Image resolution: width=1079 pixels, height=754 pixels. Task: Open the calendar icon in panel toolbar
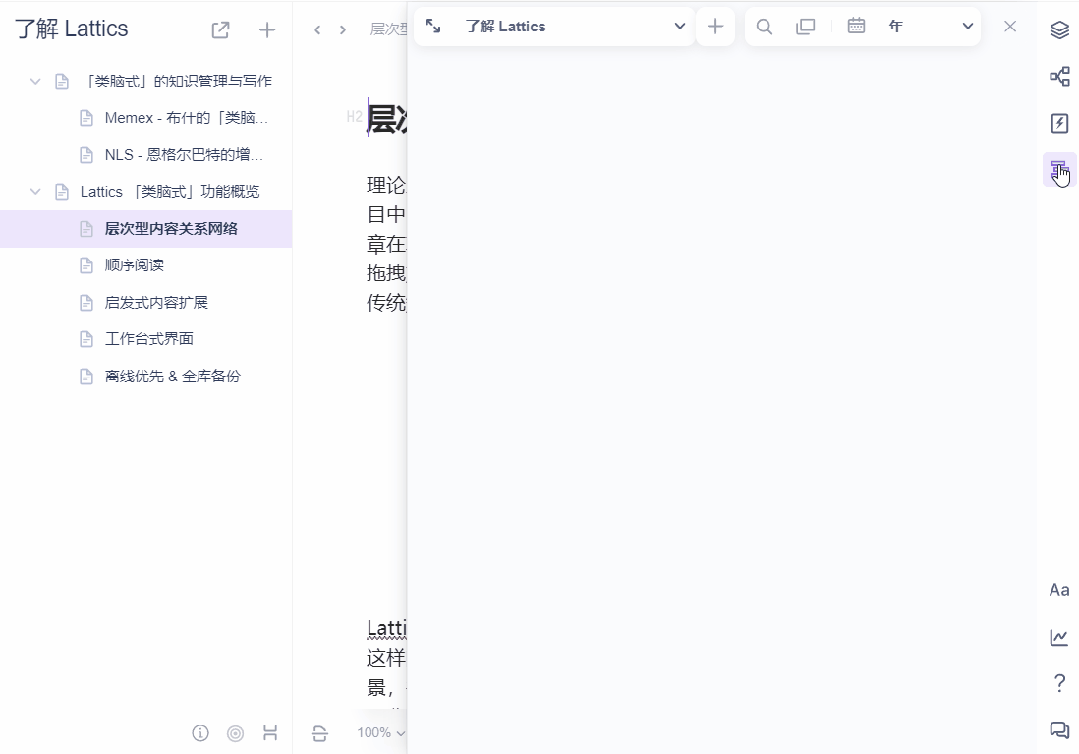click(x=856, y=26)
